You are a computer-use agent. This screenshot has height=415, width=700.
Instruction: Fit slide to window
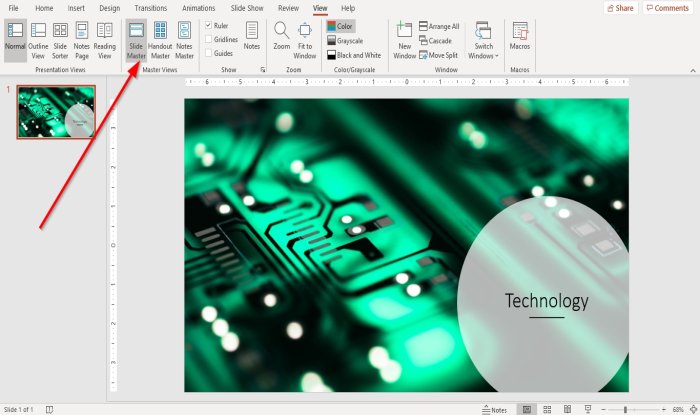coord(305,41)
